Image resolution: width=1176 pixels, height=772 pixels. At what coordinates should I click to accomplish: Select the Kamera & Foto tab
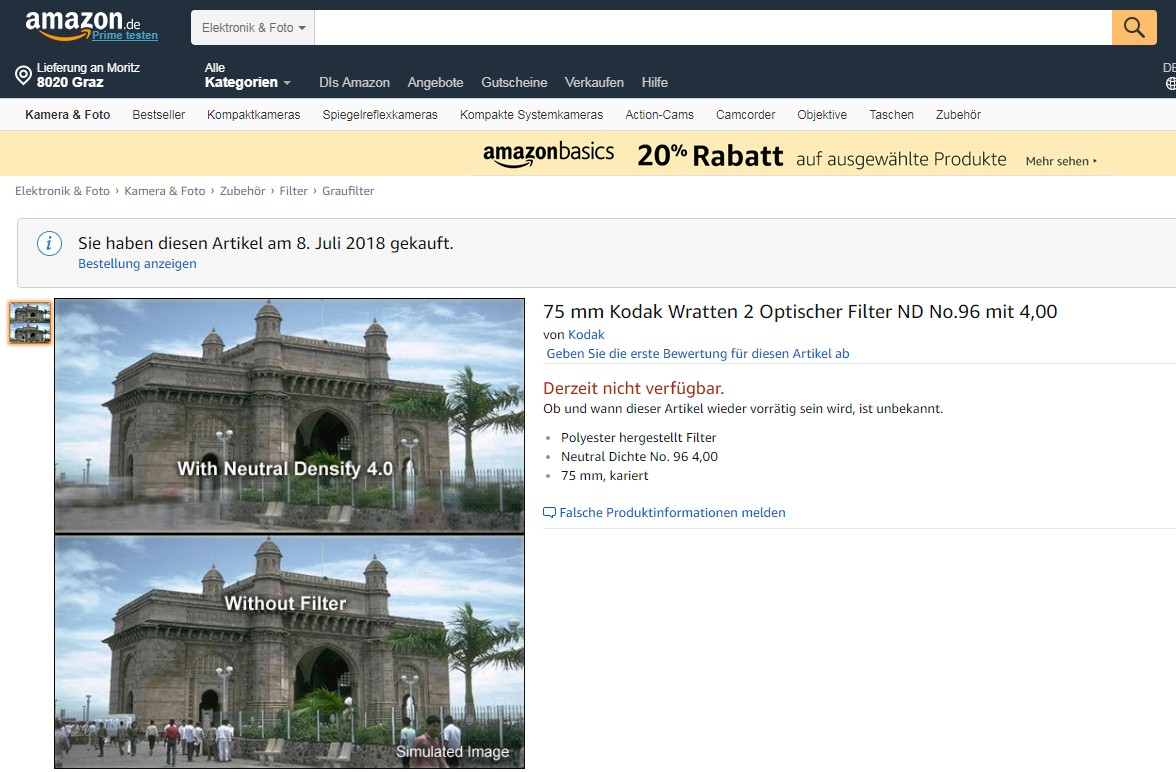coord(68,115)
